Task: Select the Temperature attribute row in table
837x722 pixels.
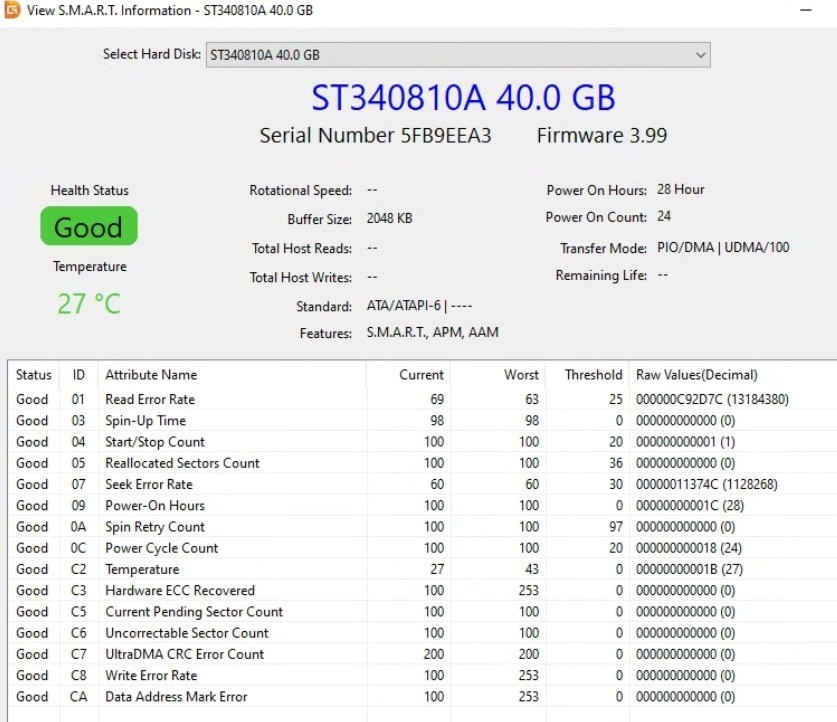Action: [x=422, y=569]
